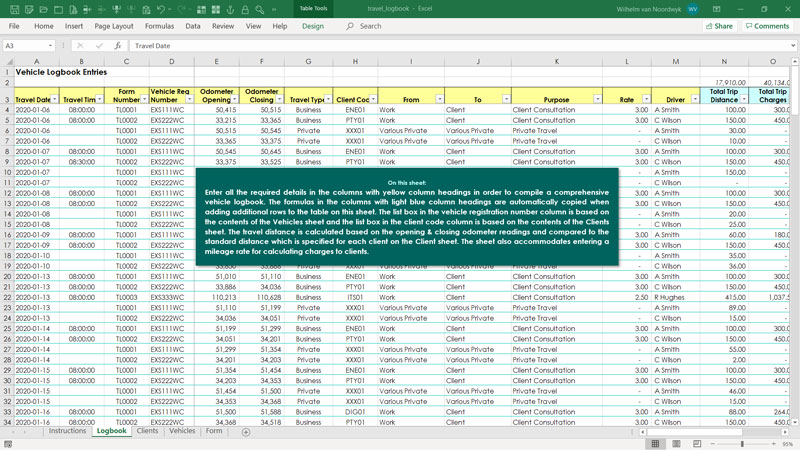
Task: Click the formula bar confirm checkmark icon
Action: 99,45
